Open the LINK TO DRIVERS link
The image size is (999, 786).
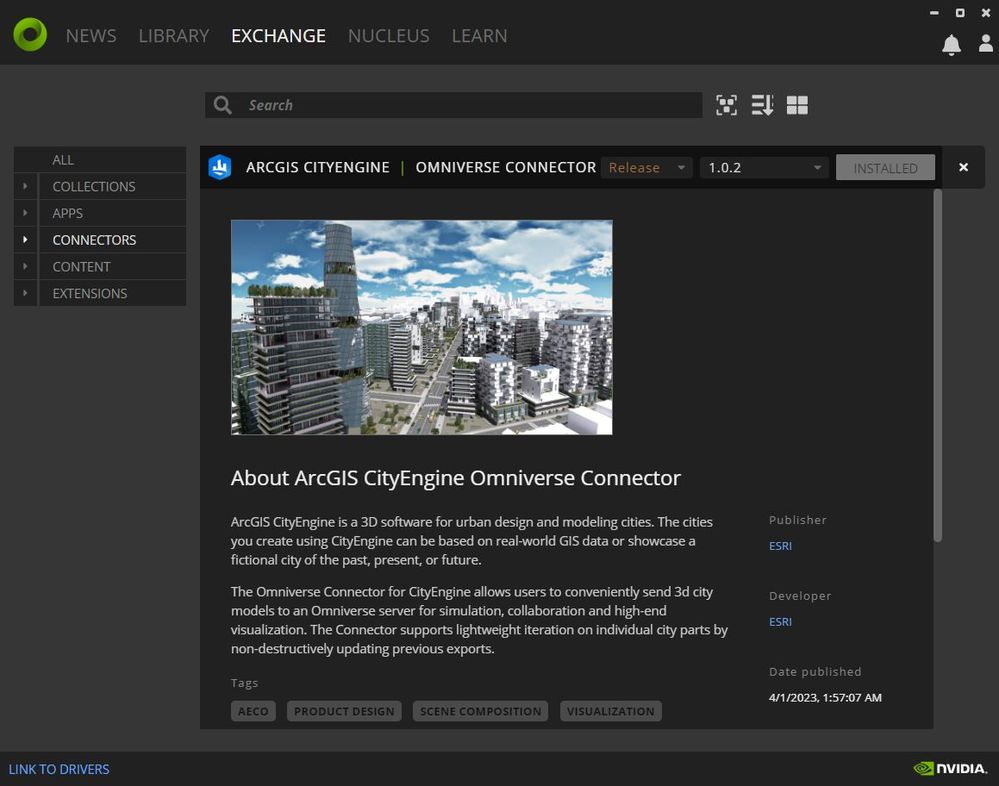pos(59,769)
